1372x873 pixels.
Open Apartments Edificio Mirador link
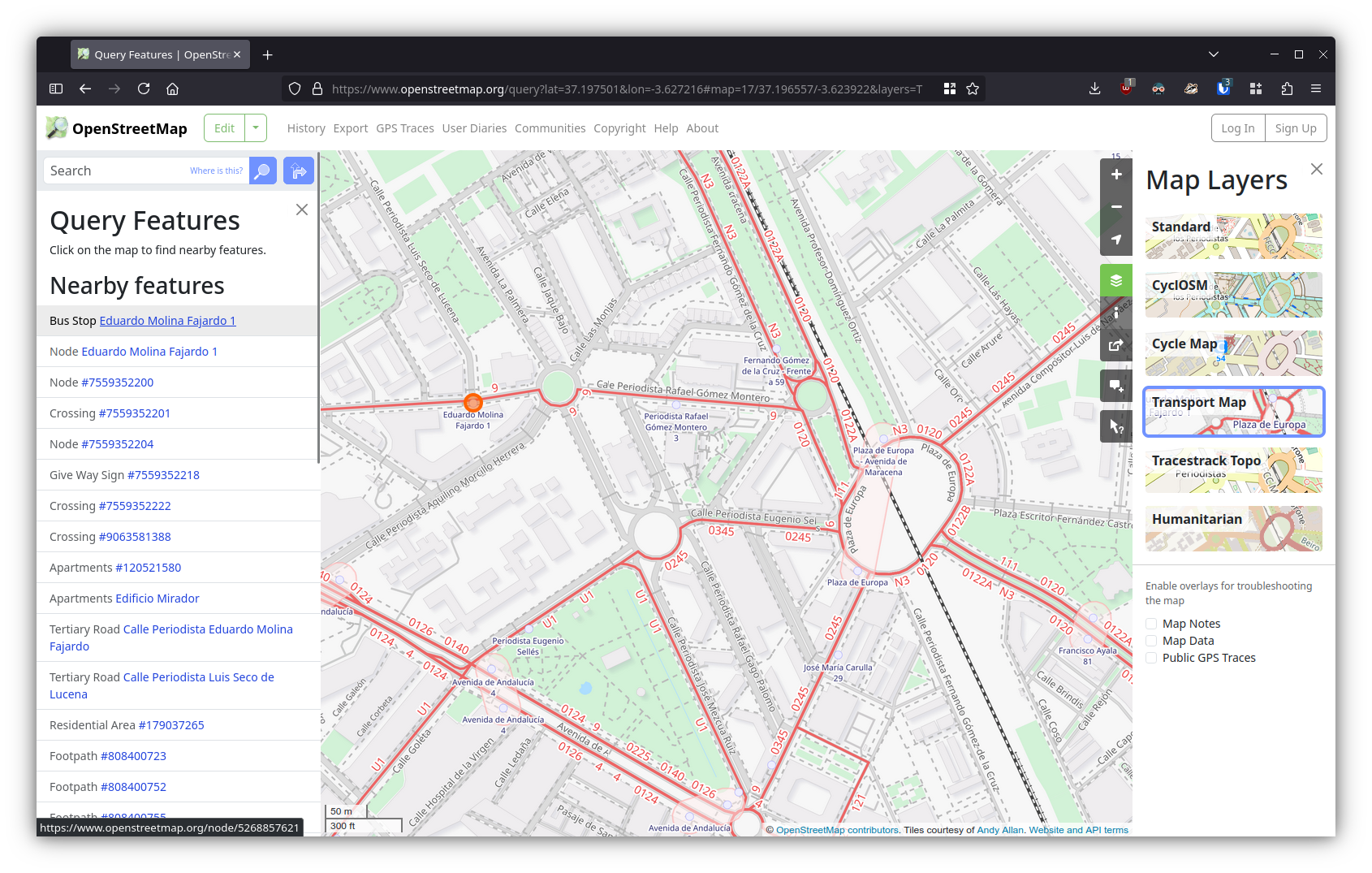coord(157,599)
